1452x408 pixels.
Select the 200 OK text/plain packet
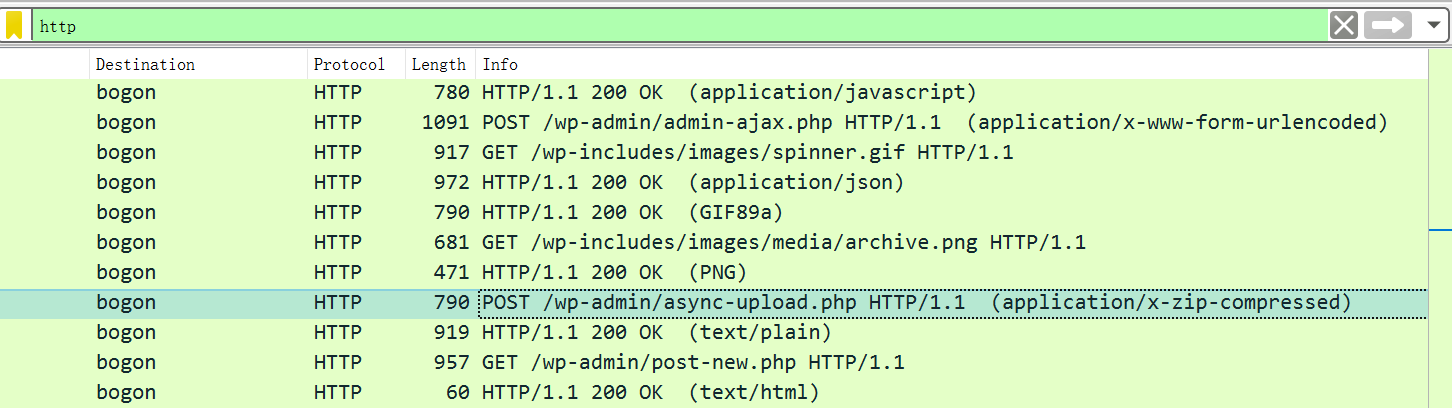click(656, 332)
